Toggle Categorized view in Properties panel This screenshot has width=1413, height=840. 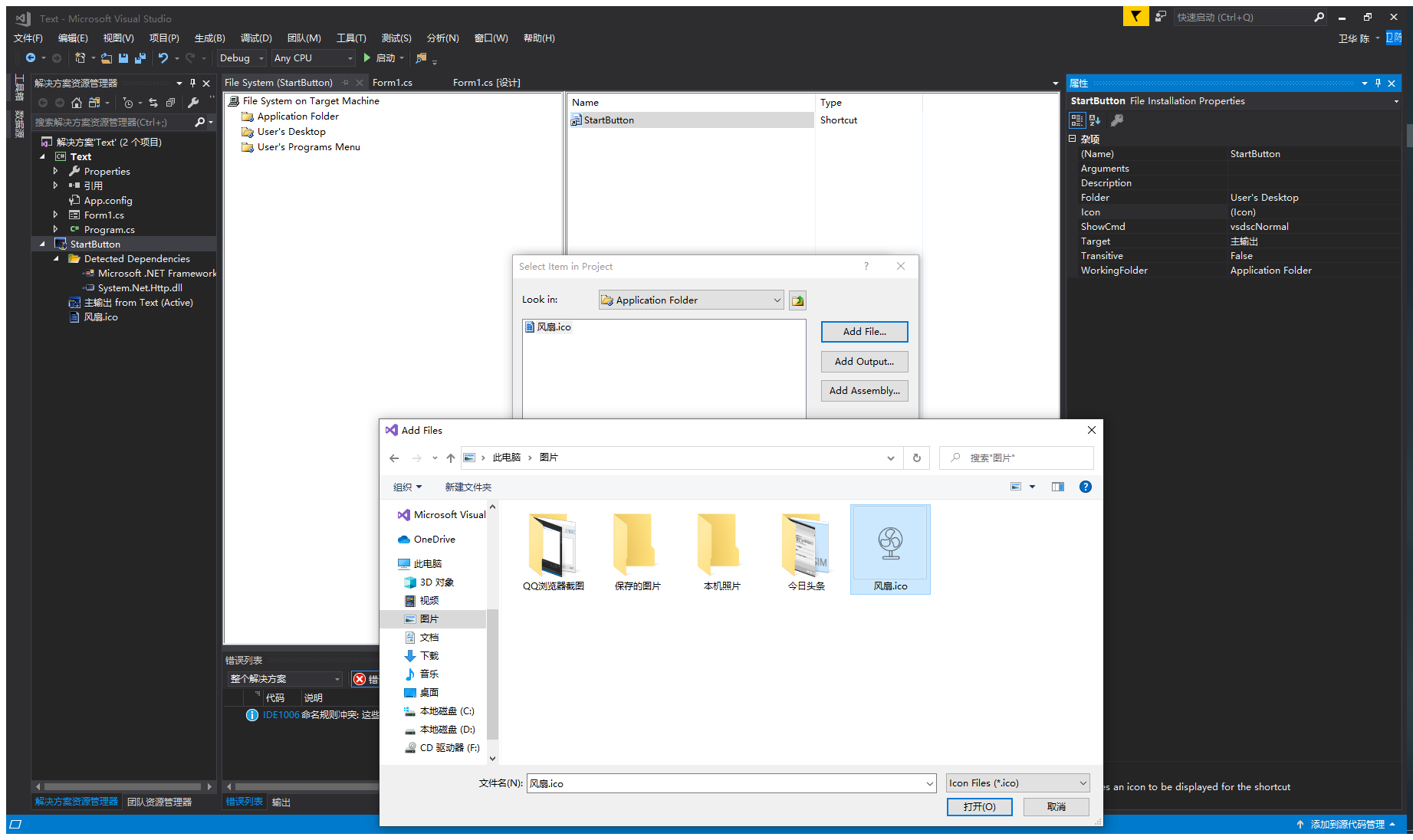coord(1076,120)
